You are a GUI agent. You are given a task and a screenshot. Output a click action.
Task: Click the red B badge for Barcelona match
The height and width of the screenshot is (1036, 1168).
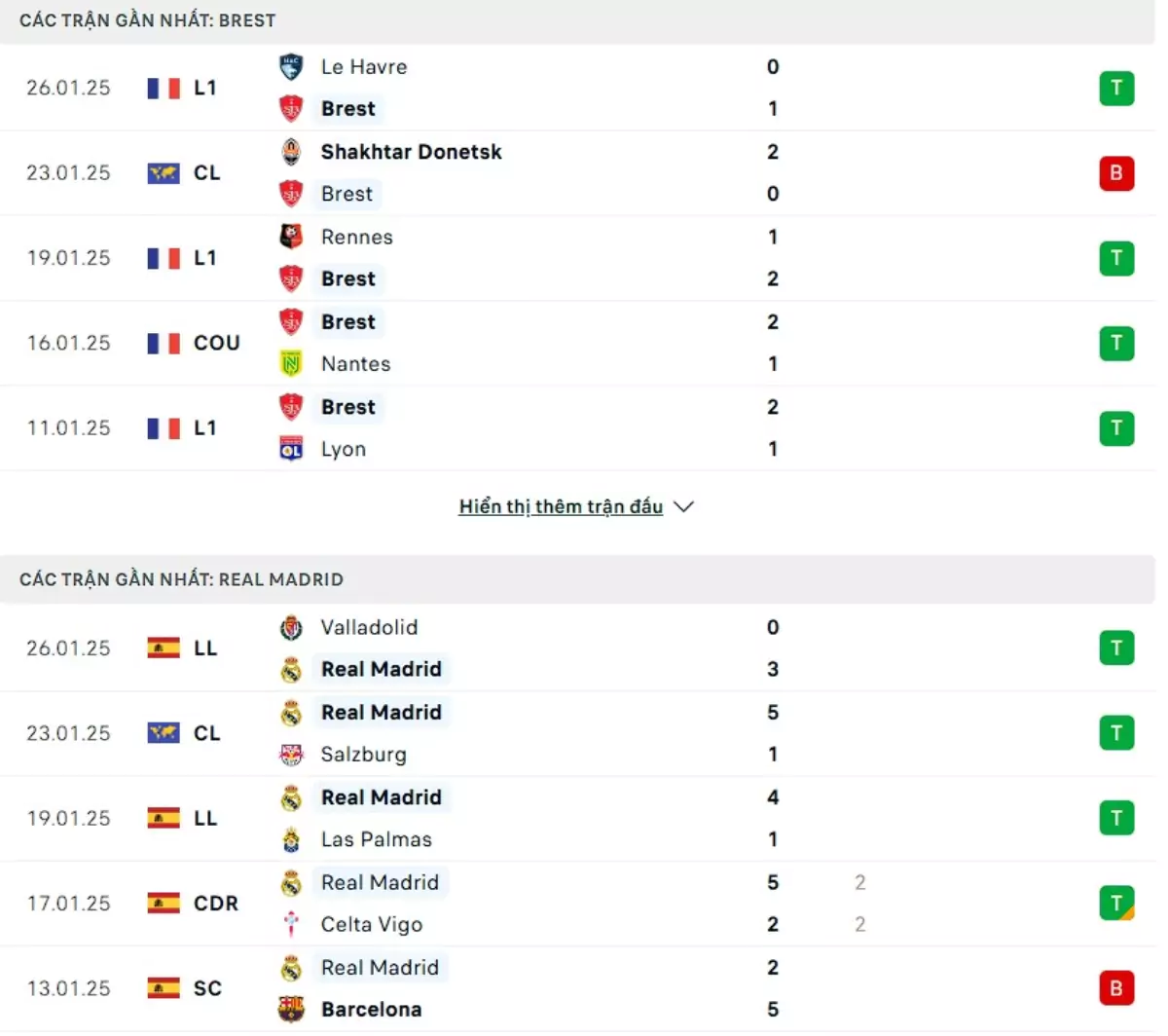[1116, 988]
